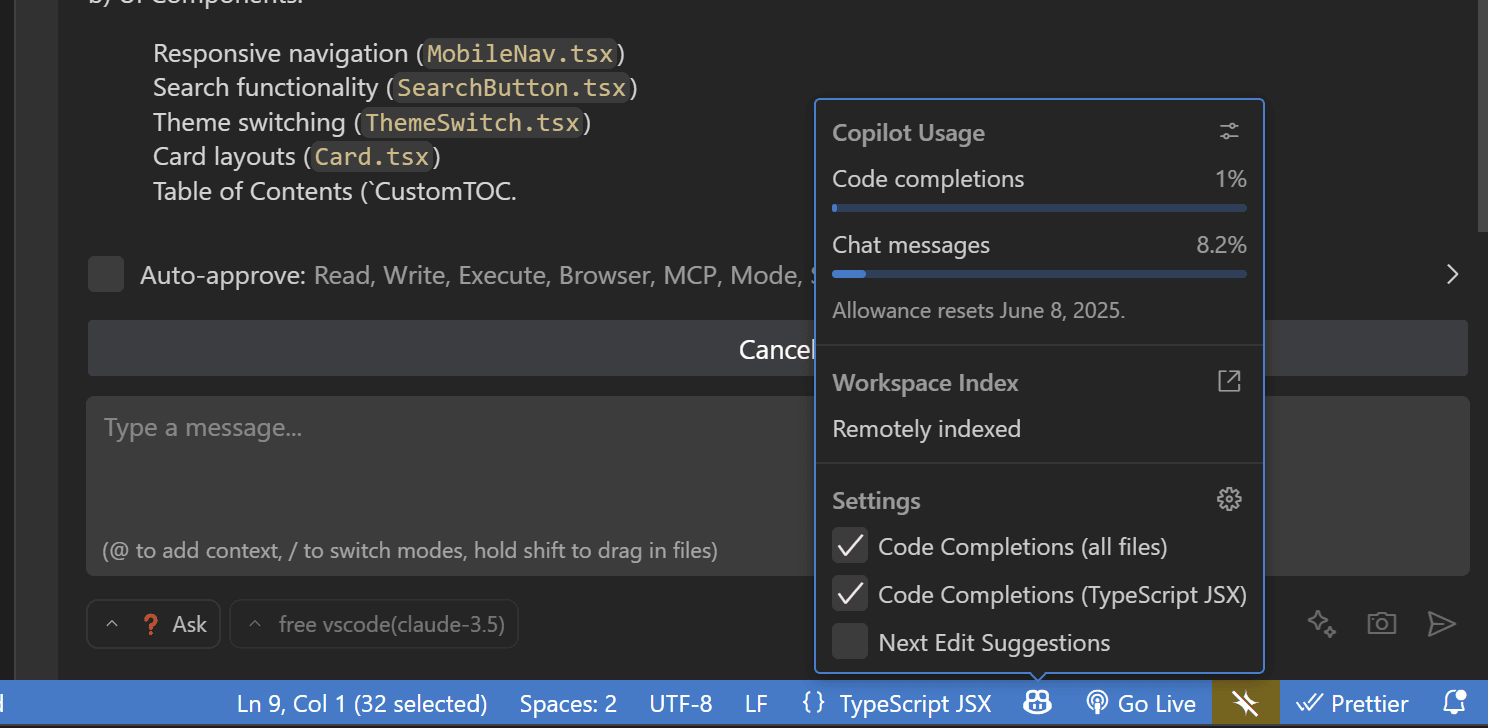Viewport: 1488px width, 728px height.
Task: Open Copilot settings gear icon
Action: pyautogui.click(x=1229, y=499)
